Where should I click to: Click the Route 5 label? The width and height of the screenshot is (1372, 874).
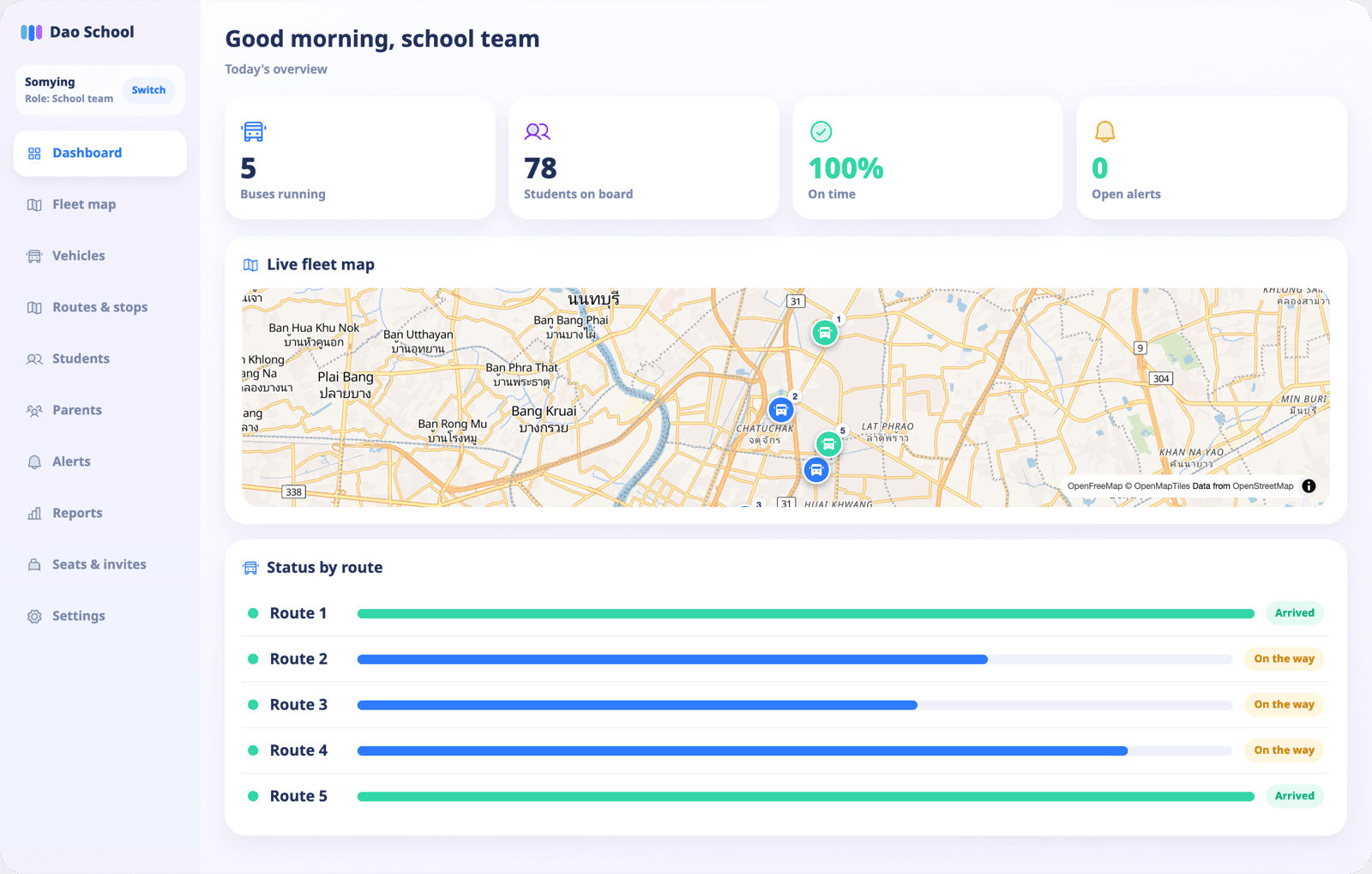298,796
